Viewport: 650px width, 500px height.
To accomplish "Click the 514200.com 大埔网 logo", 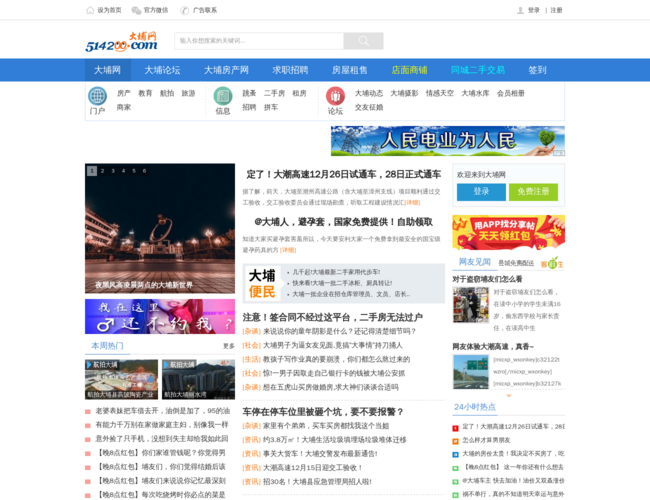I will [121, 42].
